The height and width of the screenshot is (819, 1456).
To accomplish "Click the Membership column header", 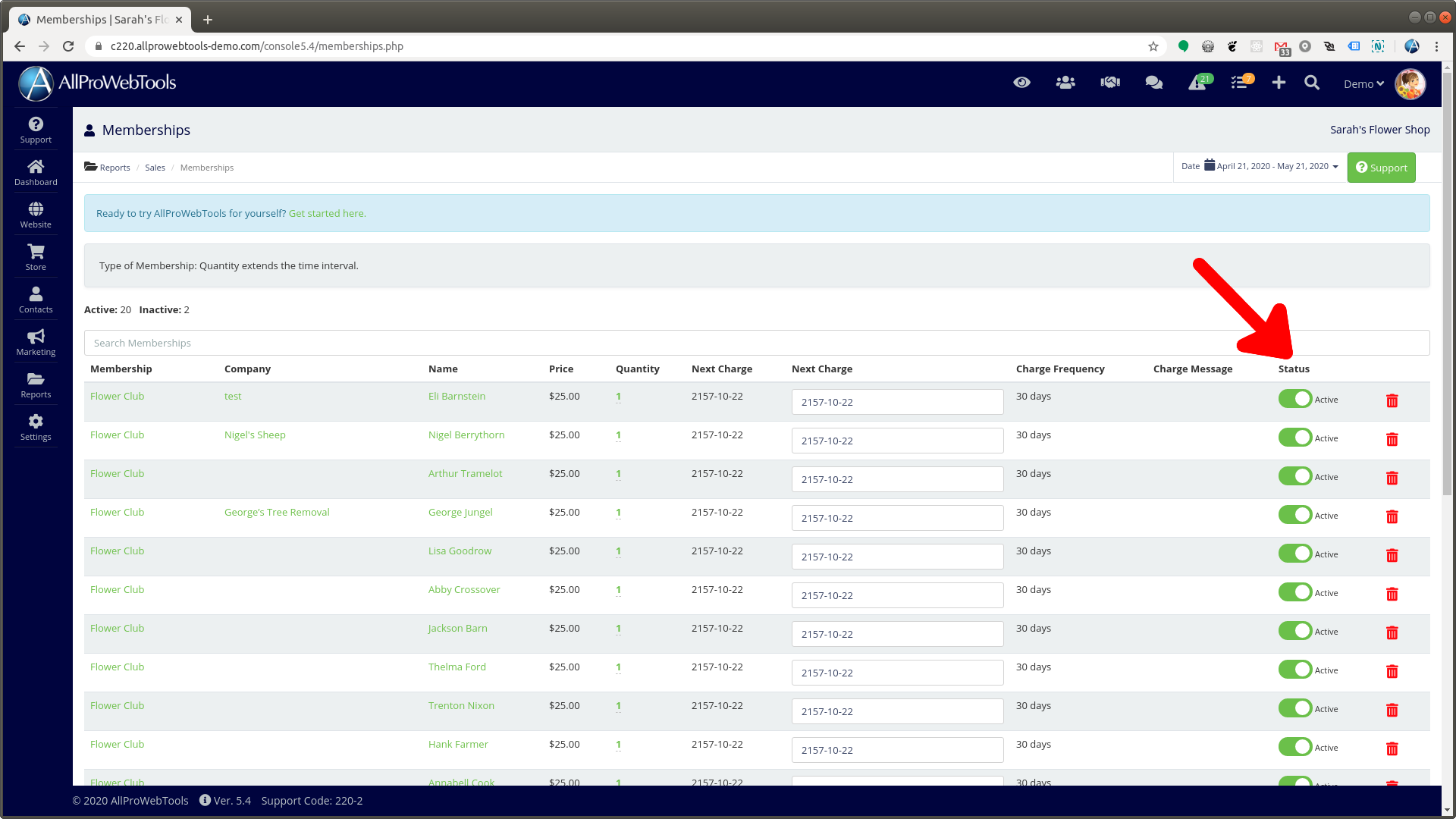I will (121, 369).
